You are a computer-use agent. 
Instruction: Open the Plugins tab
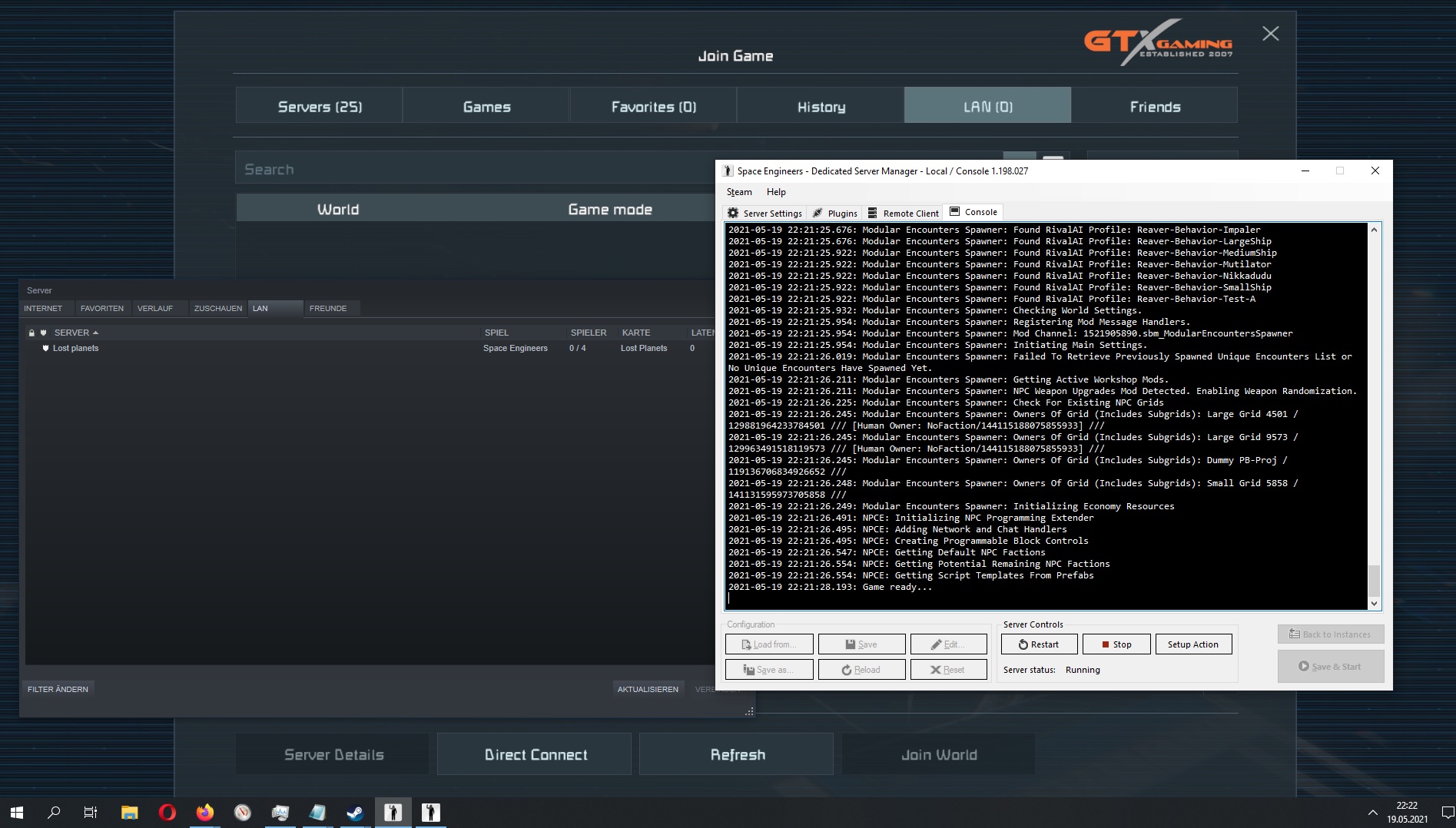[x=835, y=214]
